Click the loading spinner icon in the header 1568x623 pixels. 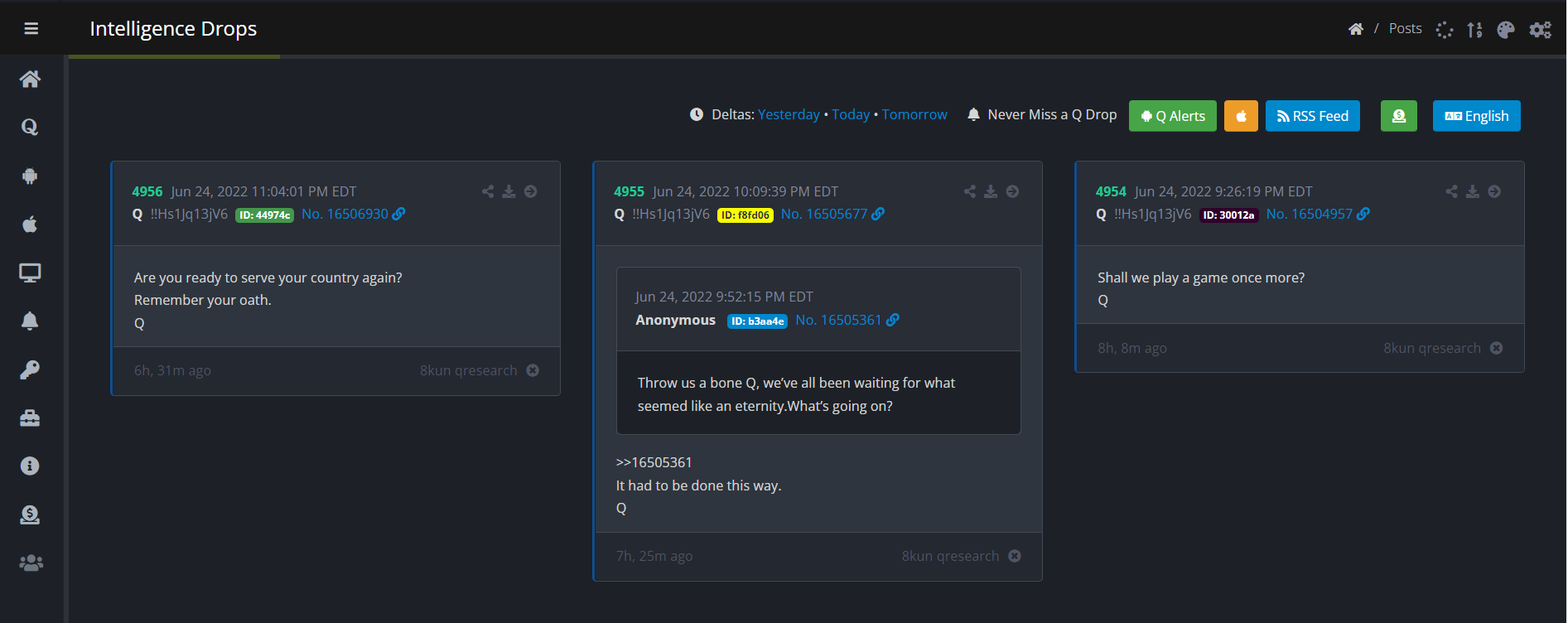pyautogui.click(x=1445, y=30)
